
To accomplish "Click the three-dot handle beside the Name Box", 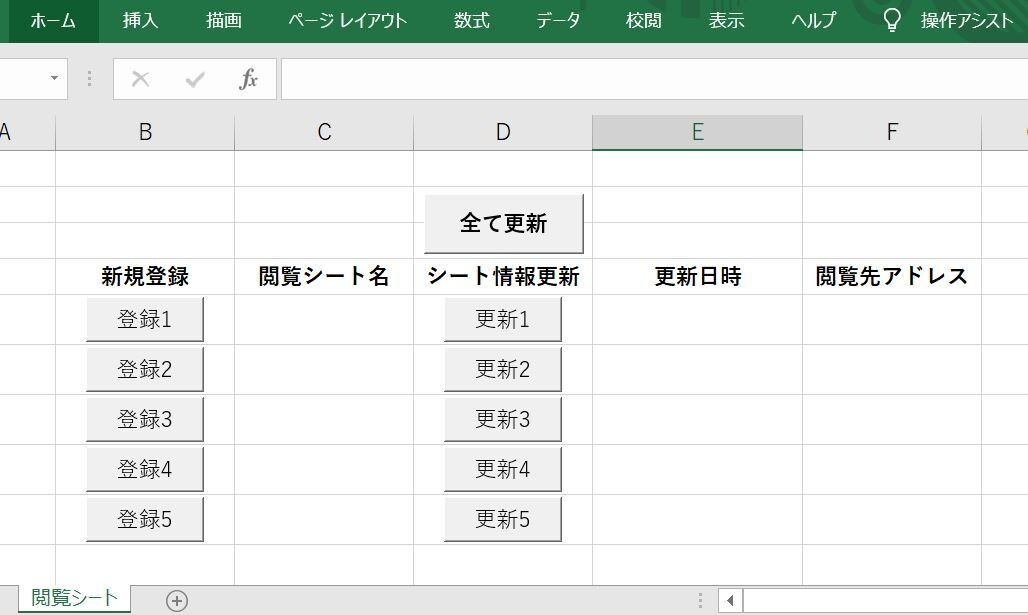I will [x=89, y=79].
